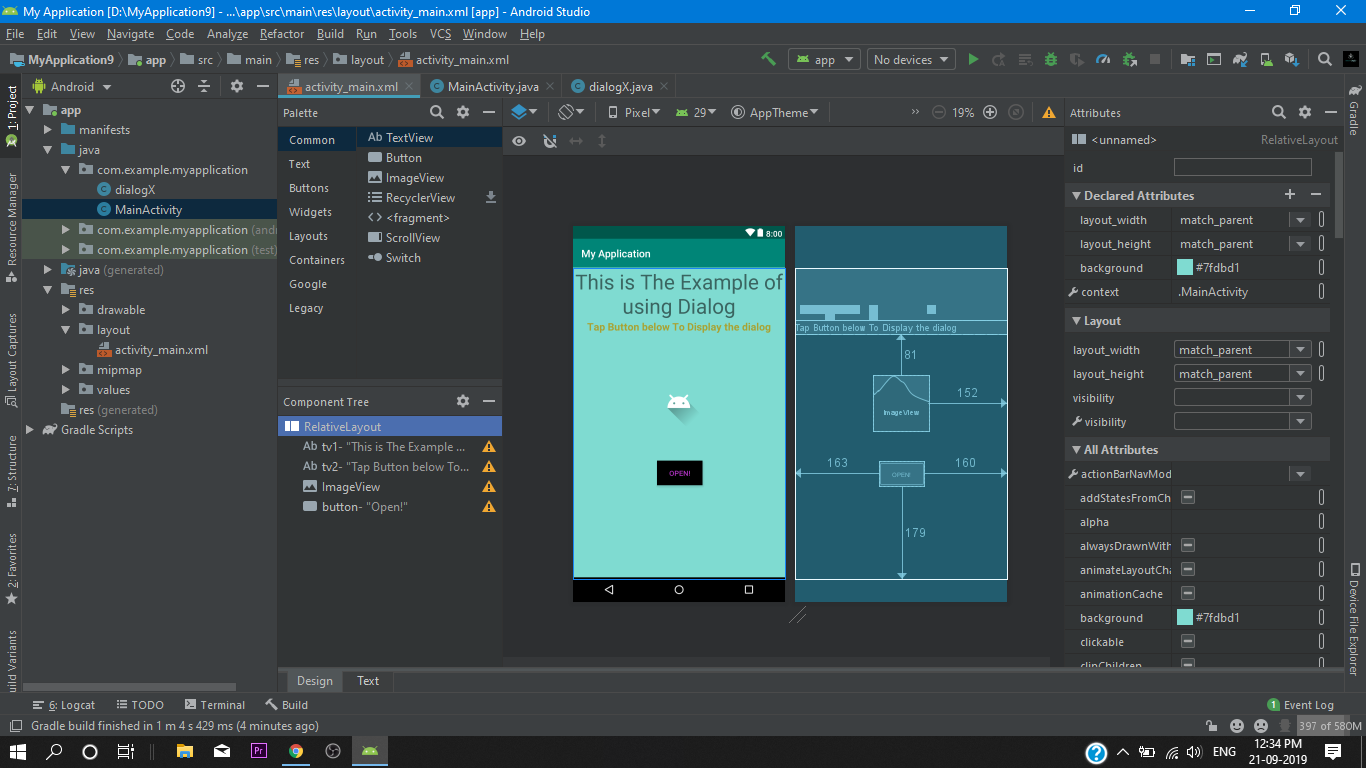Click the id input field
The image size is (1366, 768).
1242,168
